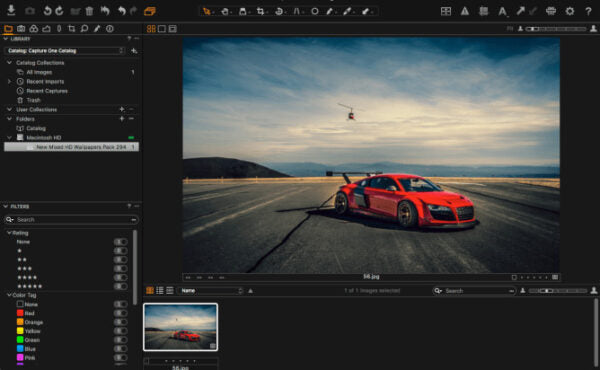Collapse the FILTERS panel chevron
Screen dimensions: 600x370
pos(6,206)
